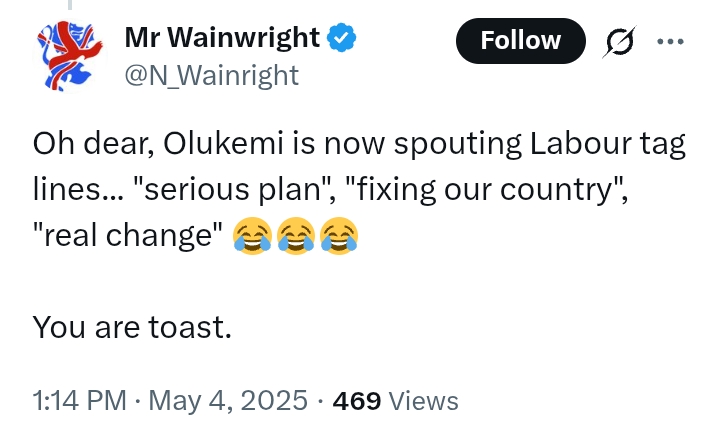Click the blue verified checkmark badge
Image resolution: width=720 pixels, height=431 pixels.
click(342, 38)
